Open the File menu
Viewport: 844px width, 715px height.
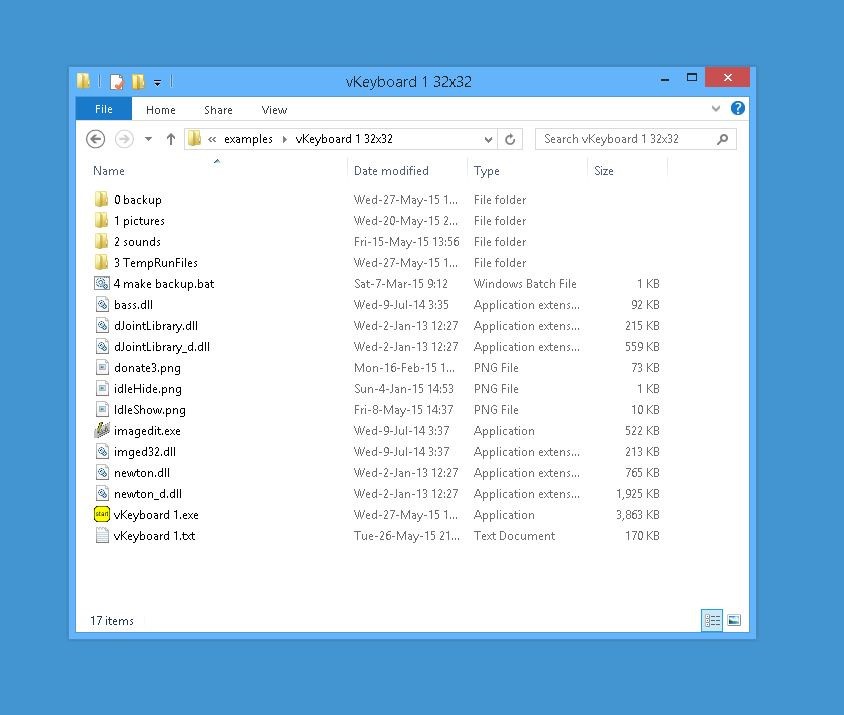coord(103,109)
